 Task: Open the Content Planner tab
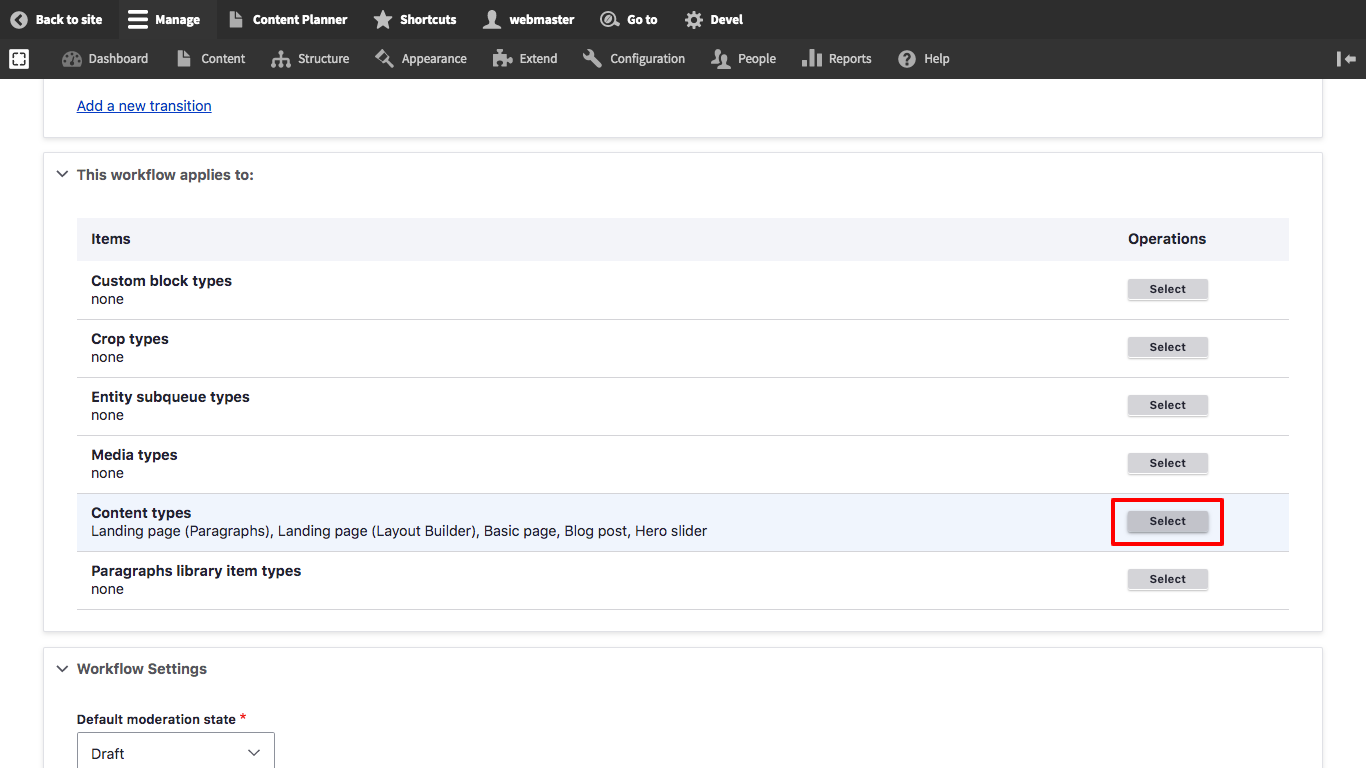click(x=288, y=20)
